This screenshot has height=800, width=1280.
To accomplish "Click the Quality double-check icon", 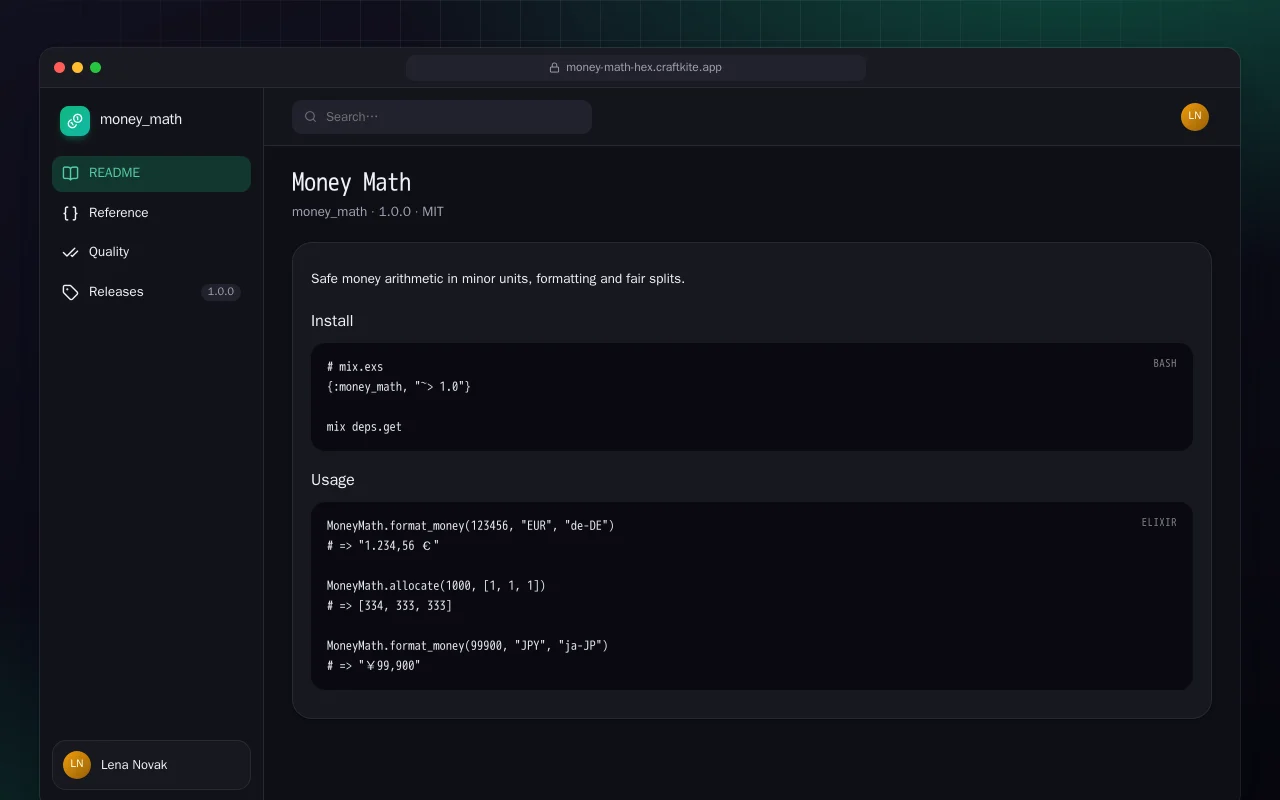I will (x=70, y=252).
